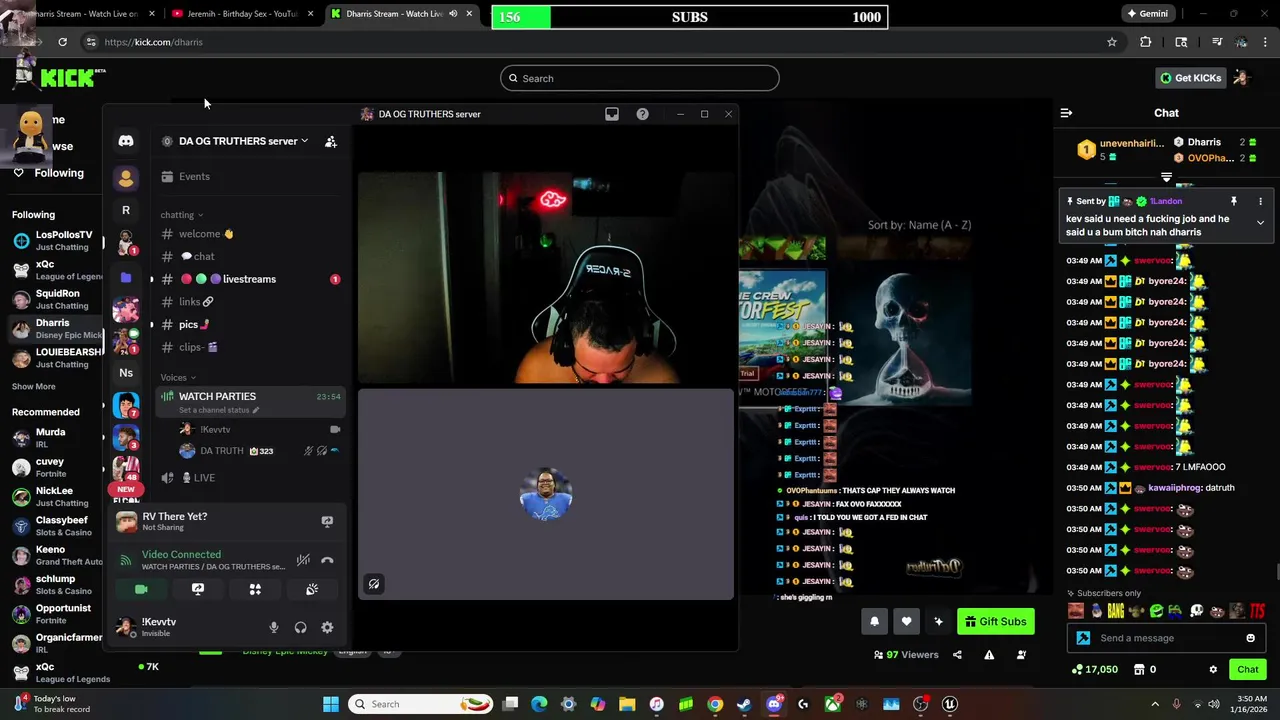Click sparkle button beside Gift Subs

point(938,621)
